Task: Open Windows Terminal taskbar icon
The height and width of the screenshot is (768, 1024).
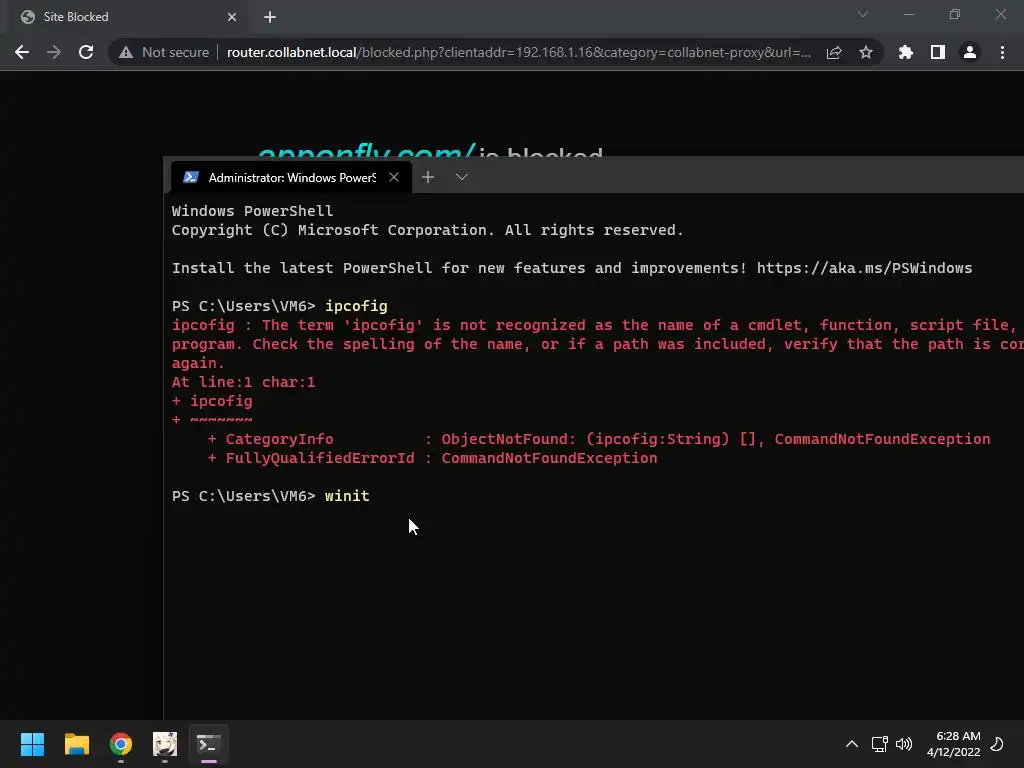Action: (x=209, y=744)
